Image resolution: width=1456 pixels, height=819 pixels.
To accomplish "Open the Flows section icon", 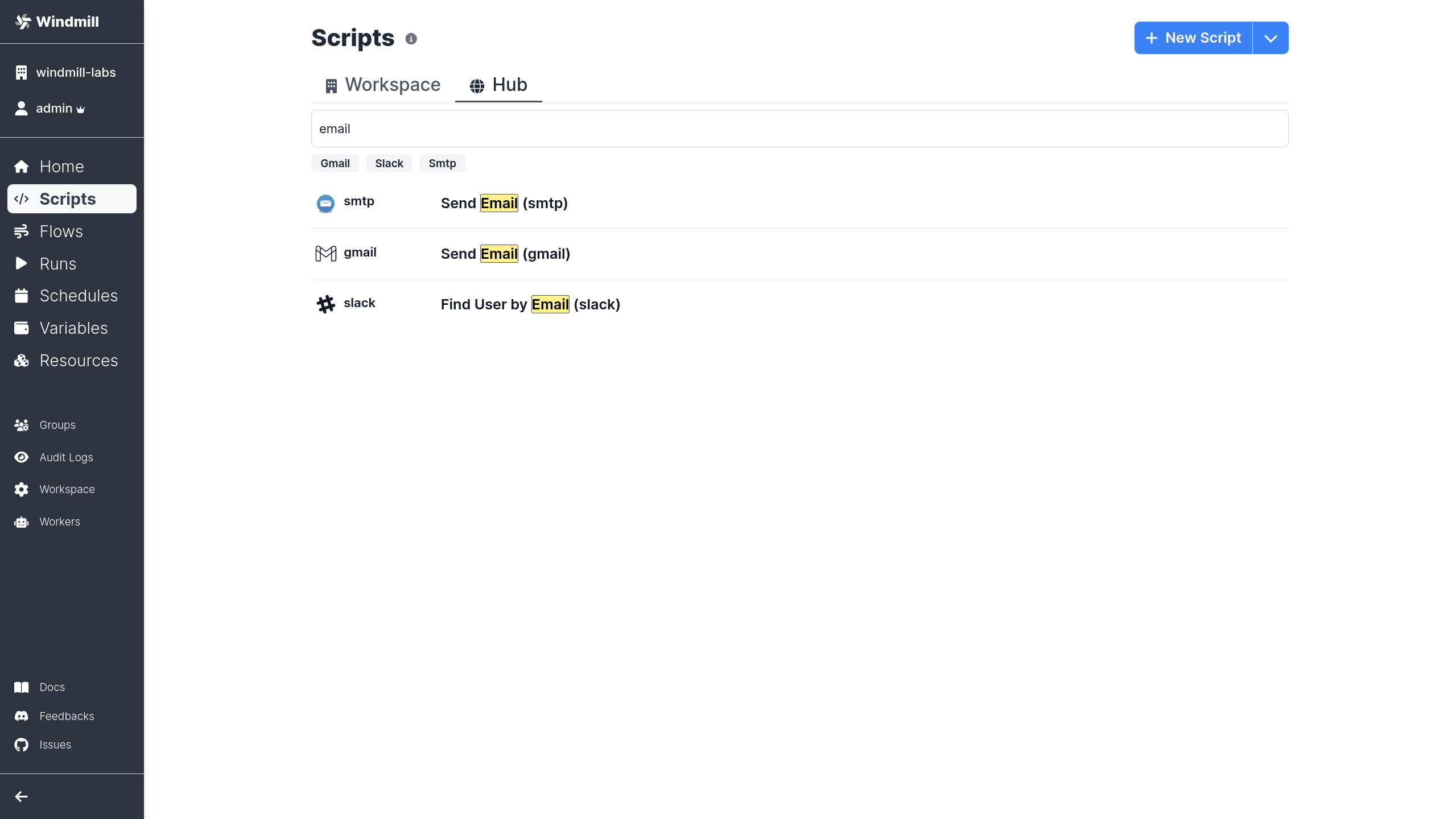I will click(x=22, y=231).
